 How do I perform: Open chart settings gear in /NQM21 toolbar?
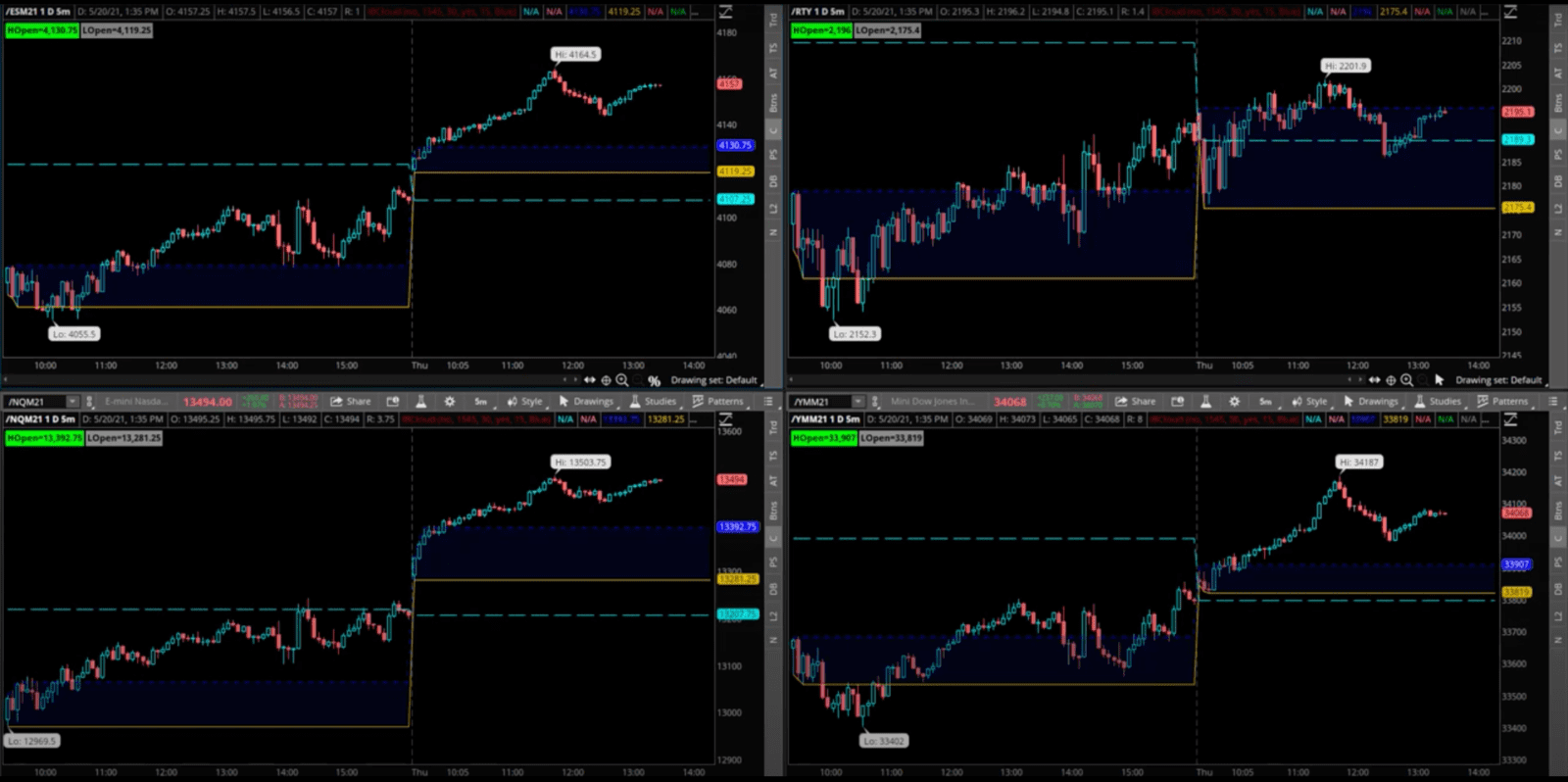[x=450, y=402]
